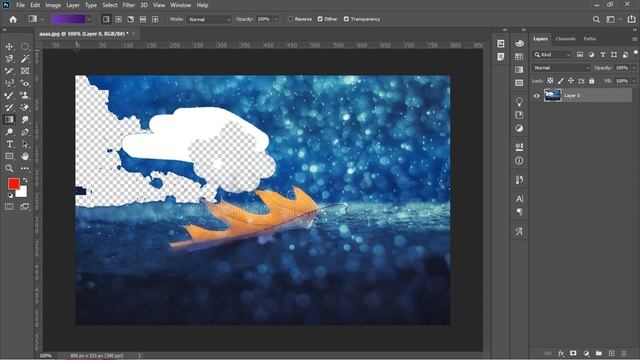640x360 pixels.
Task: Select the Clone Stamp tool
Action: (x=25, y=96)
